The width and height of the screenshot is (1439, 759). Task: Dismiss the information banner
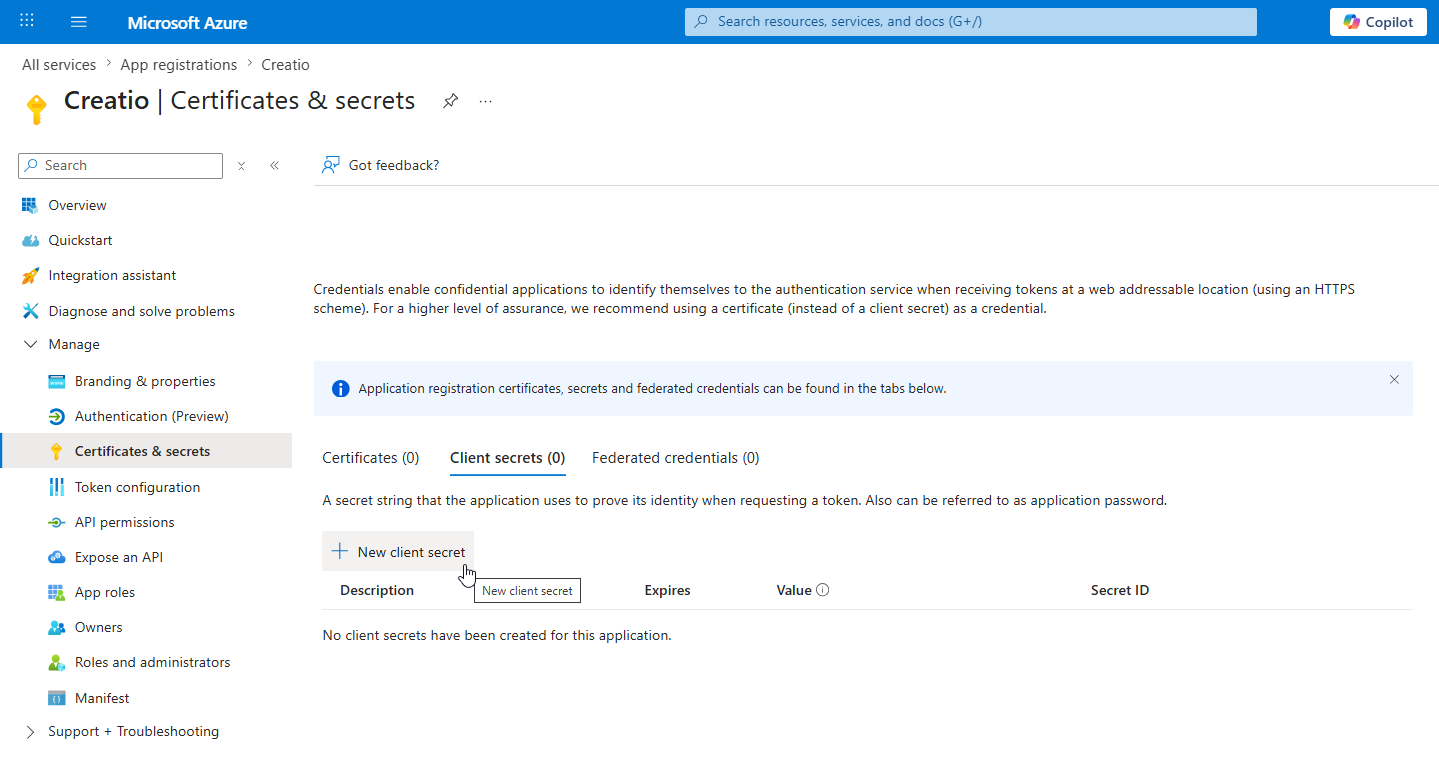[1394, 380]
